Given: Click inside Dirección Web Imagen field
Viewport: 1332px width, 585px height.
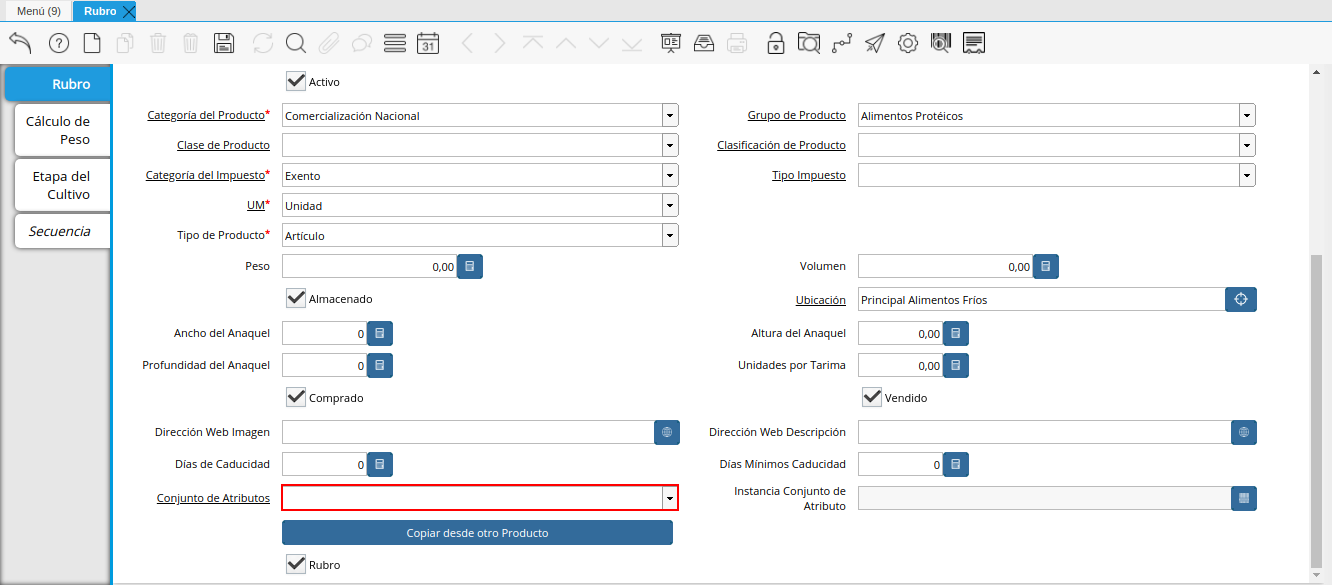Looking at the screenshot, I should [x=467, y=432].
